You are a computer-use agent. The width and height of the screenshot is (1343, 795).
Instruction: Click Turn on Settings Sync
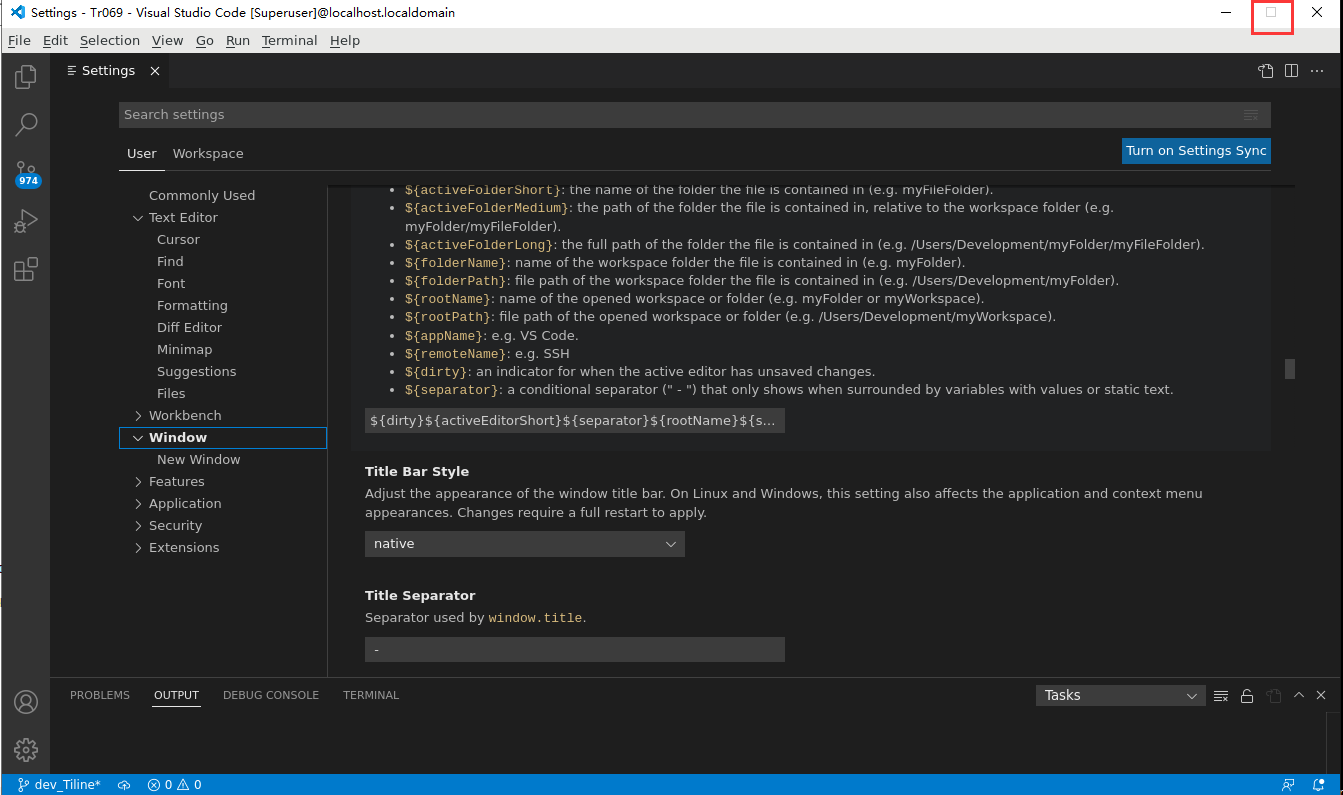1196,150
